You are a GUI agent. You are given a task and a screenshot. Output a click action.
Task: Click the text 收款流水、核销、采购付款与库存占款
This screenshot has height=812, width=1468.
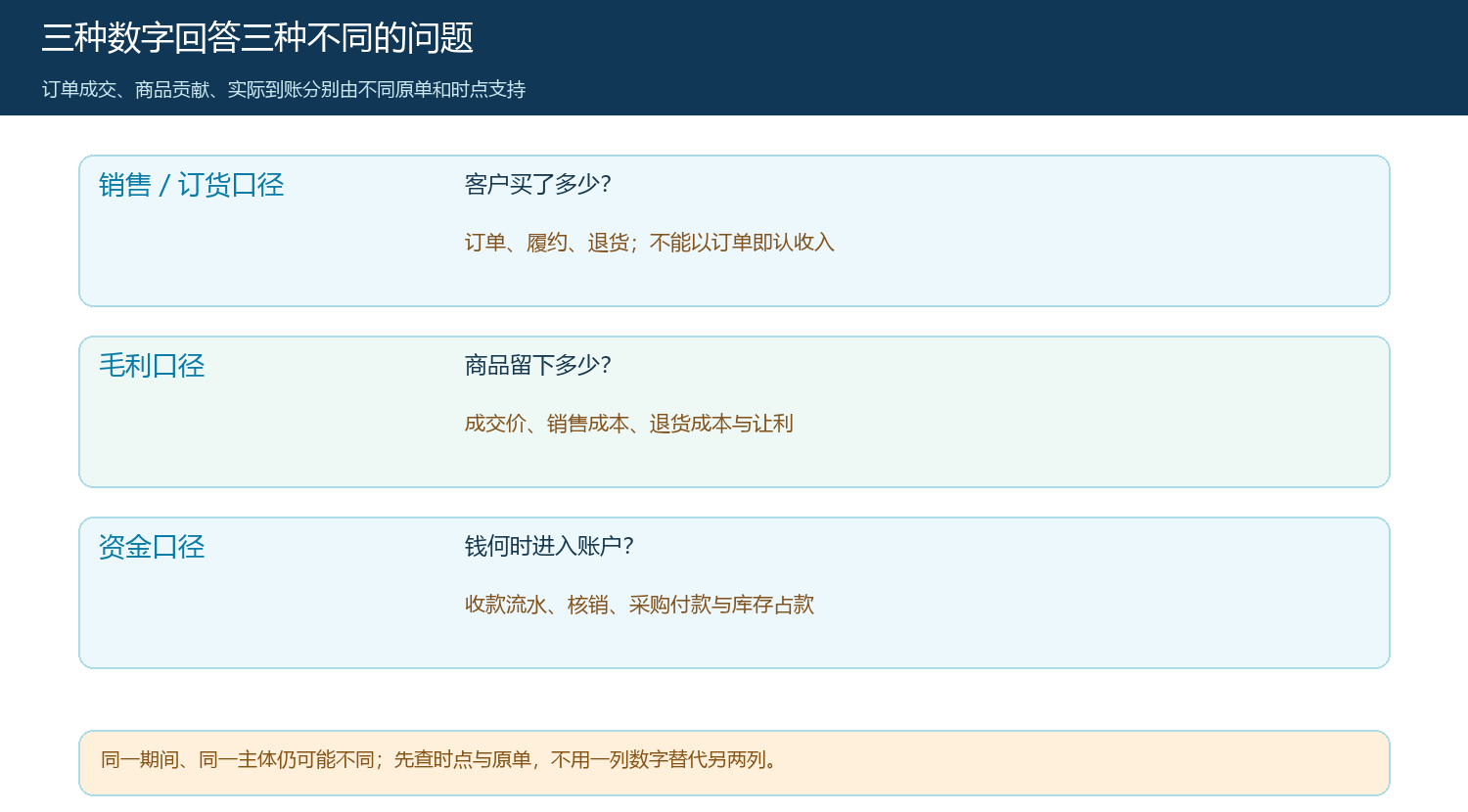pos(640,605)
